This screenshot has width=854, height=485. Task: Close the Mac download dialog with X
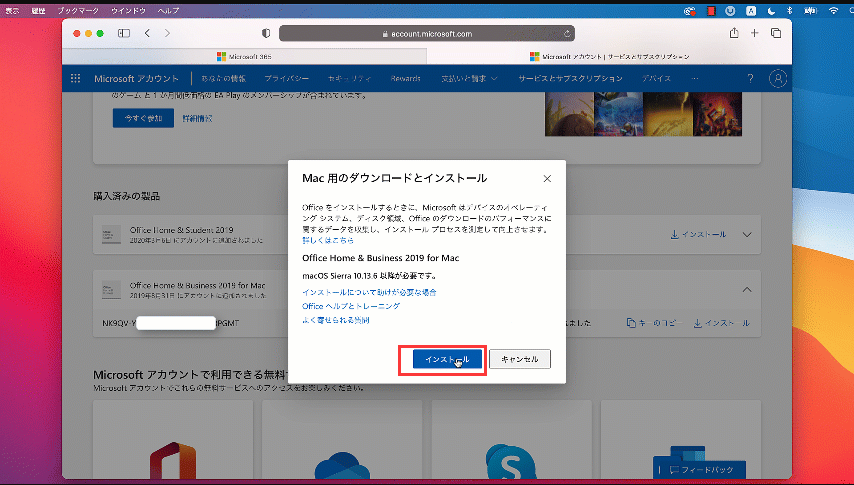tap(547, 179)
